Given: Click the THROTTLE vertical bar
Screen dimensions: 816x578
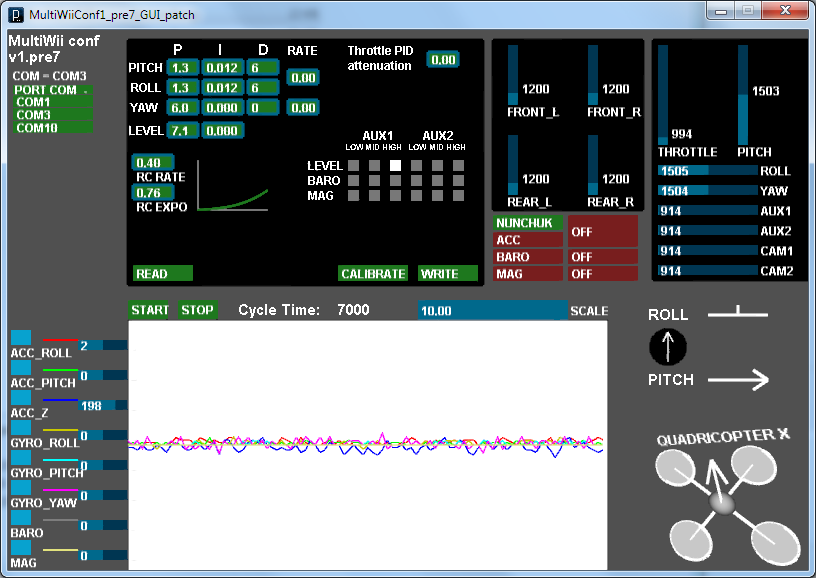Looking at the screenshot, I should (x=663, y=95).
